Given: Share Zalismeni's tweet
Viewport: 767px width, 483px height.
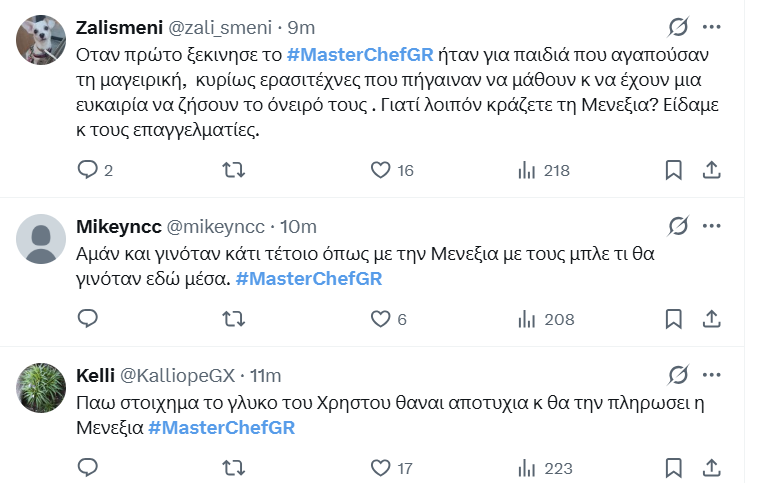Looking at the screenshot, I should coord(711,170).
